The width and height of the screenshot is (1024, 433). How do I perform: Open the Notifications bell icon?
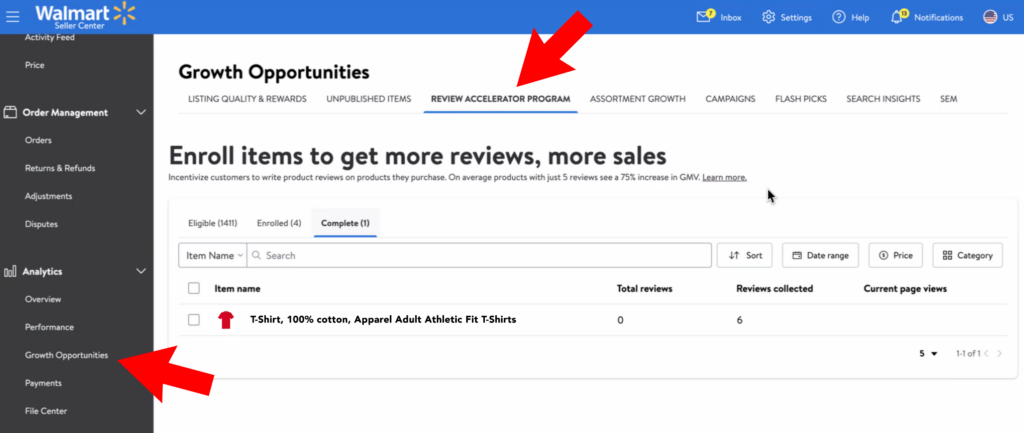pyautogui.click(x=899, y=16)
